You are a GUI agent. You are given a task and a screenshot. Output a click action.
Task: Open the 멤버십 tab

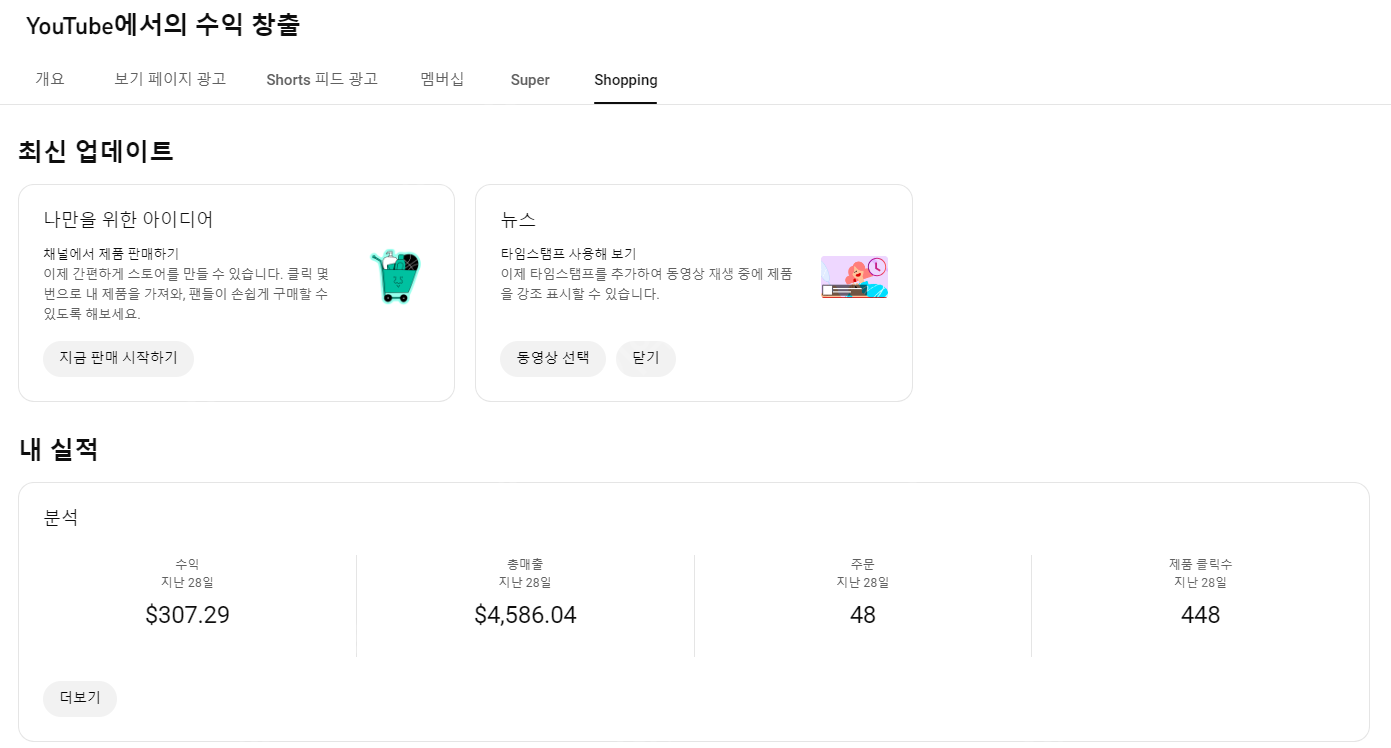[x=442, y=80]
